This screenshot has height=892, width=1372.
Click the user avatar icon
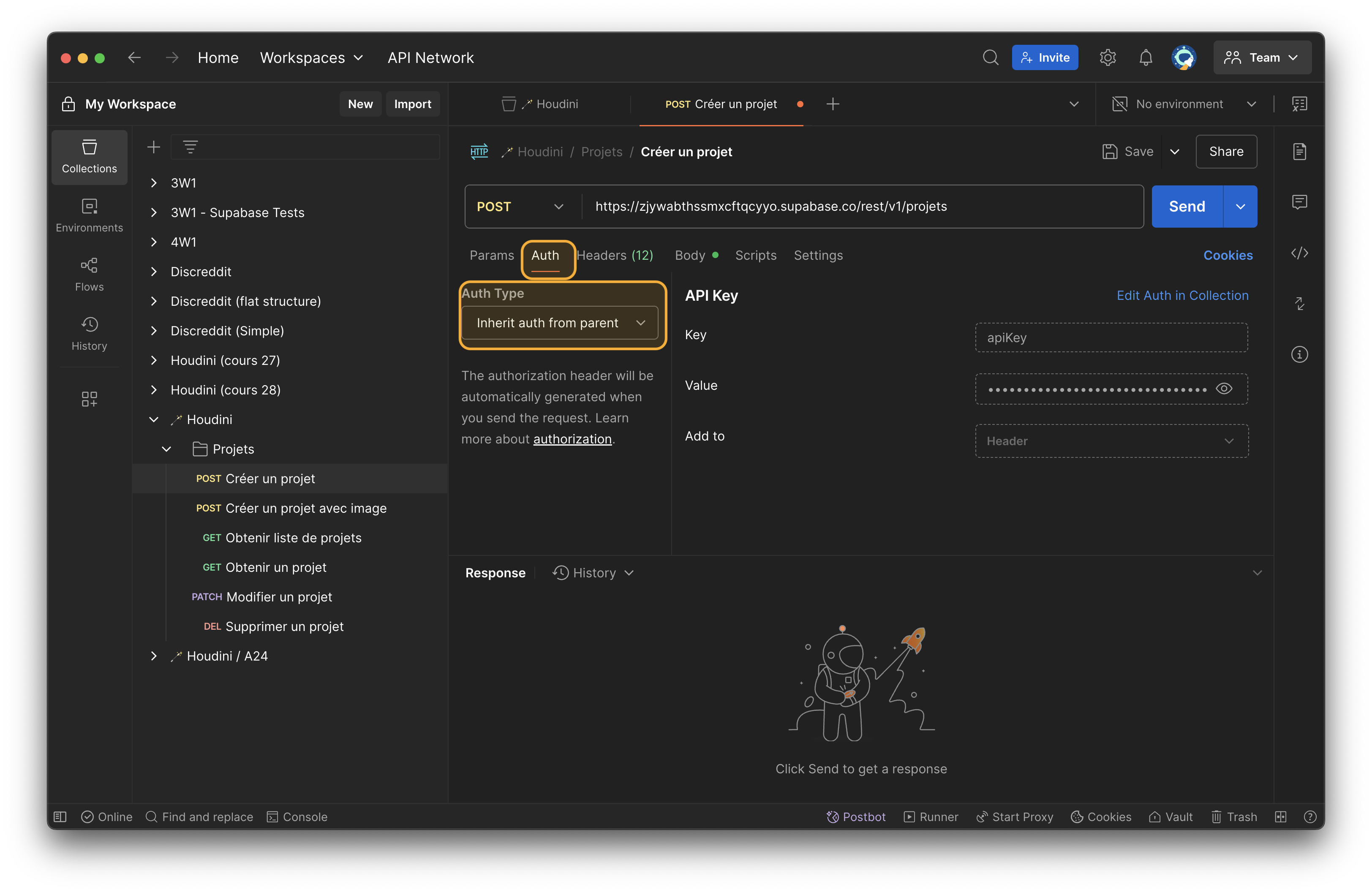[x=1184, y=57]
